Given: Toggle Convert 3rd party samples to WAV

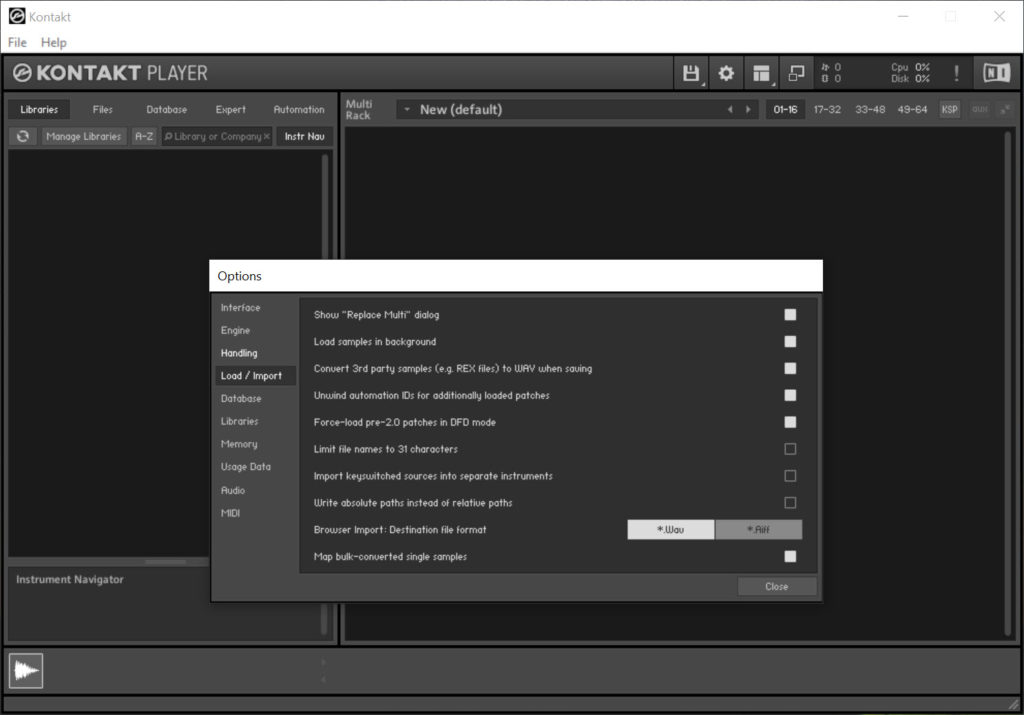Looking at the screenshot, I should (790, 368).
